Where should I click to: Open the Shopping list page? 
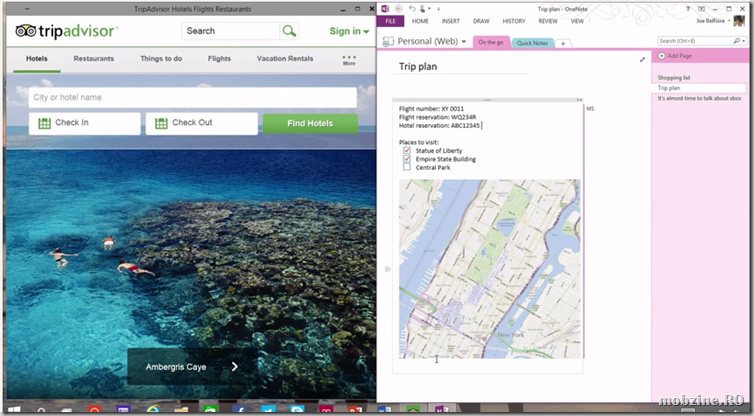point(675,77)
